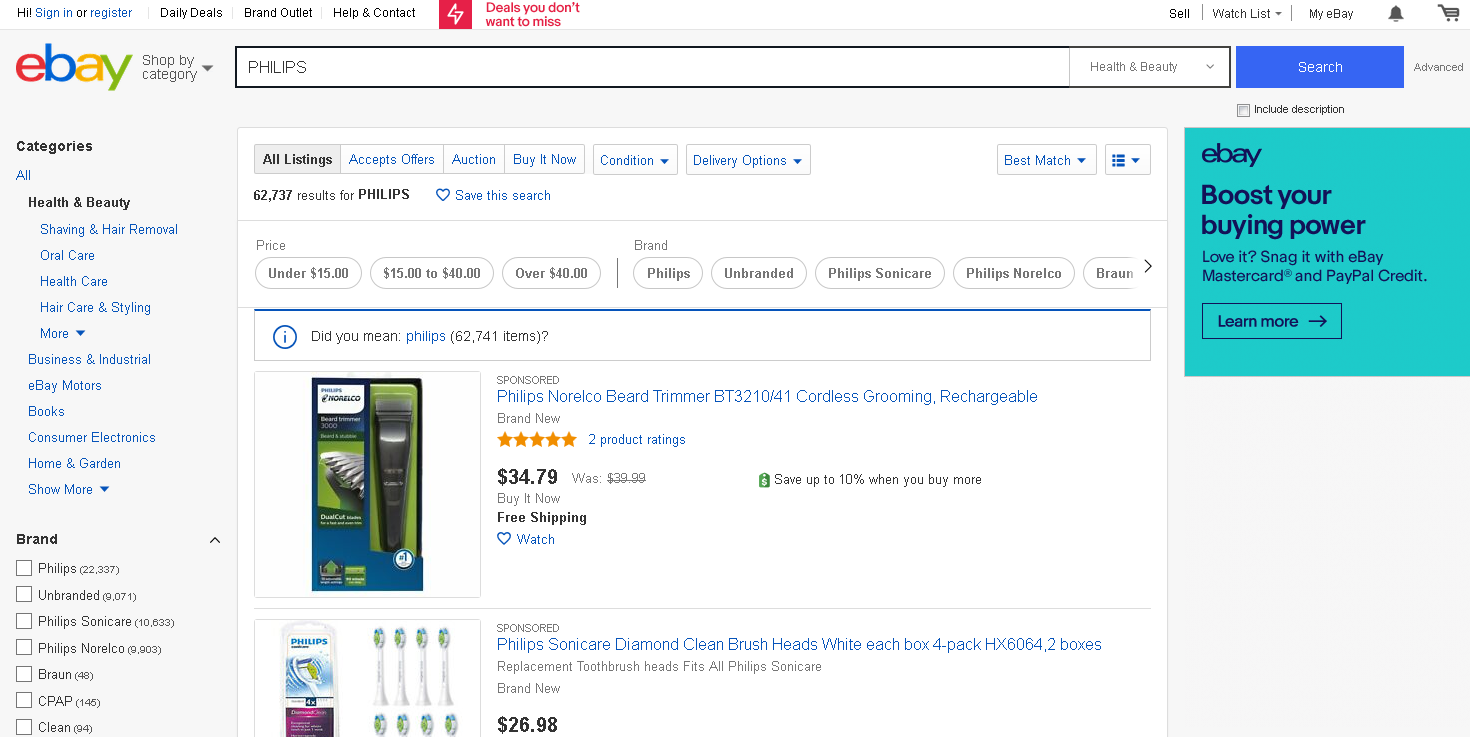This screenshot has width=1470, height=737.
Task: Select the Buy It Now tab
Action: (x=544, y=160)
